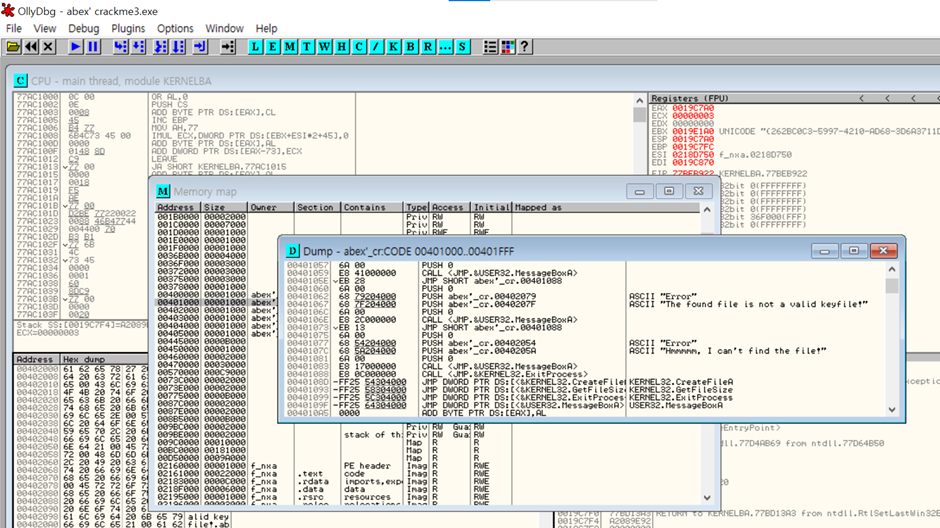Image resolution: width=940 pixels, height=528 pixels.
Task: Open Call stack with K button
Action: click(x=393, y=47)
